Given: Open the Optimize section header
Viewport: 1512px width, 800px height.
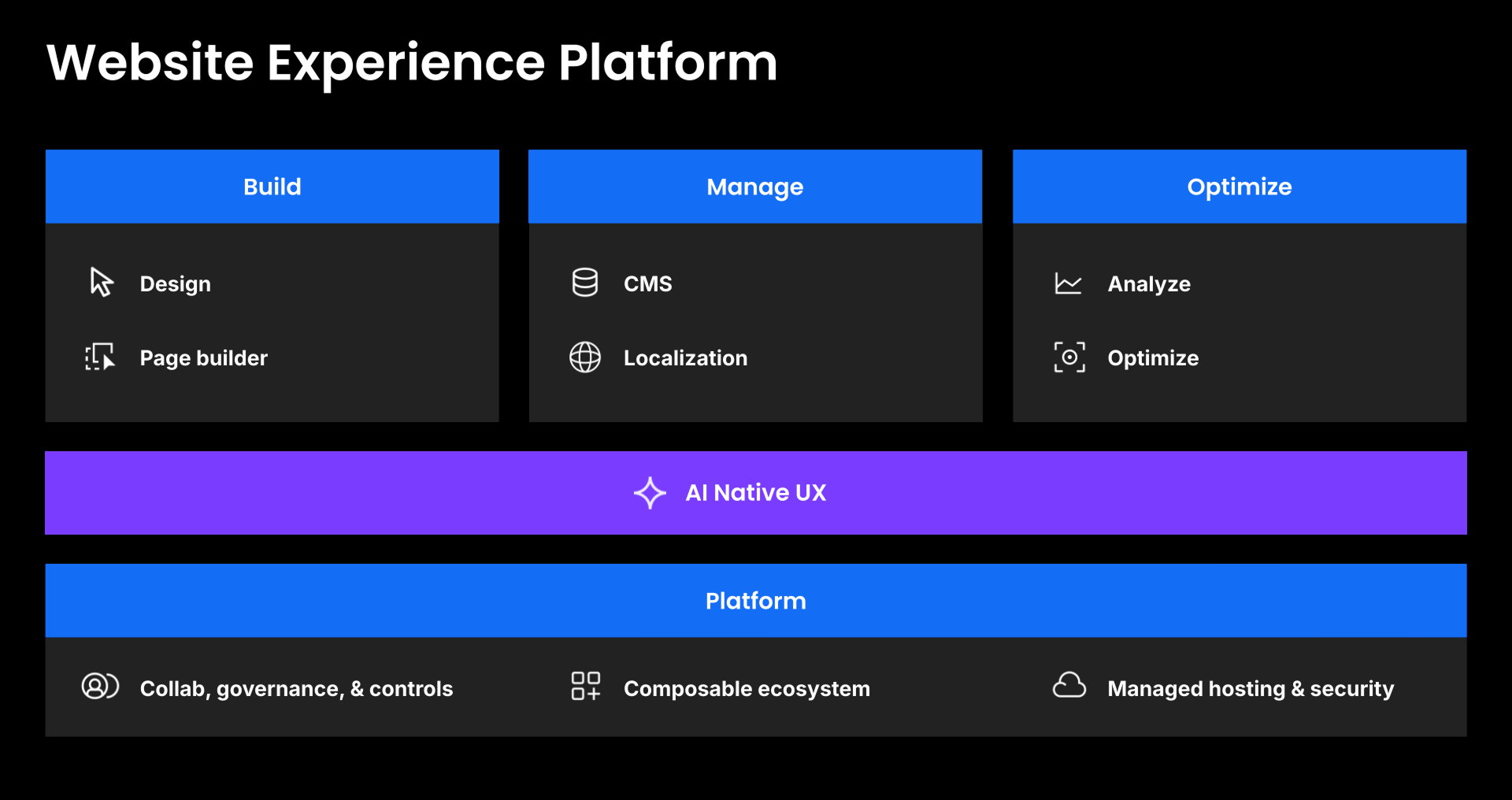Looking at the screenshot, I should [1239, 187].
